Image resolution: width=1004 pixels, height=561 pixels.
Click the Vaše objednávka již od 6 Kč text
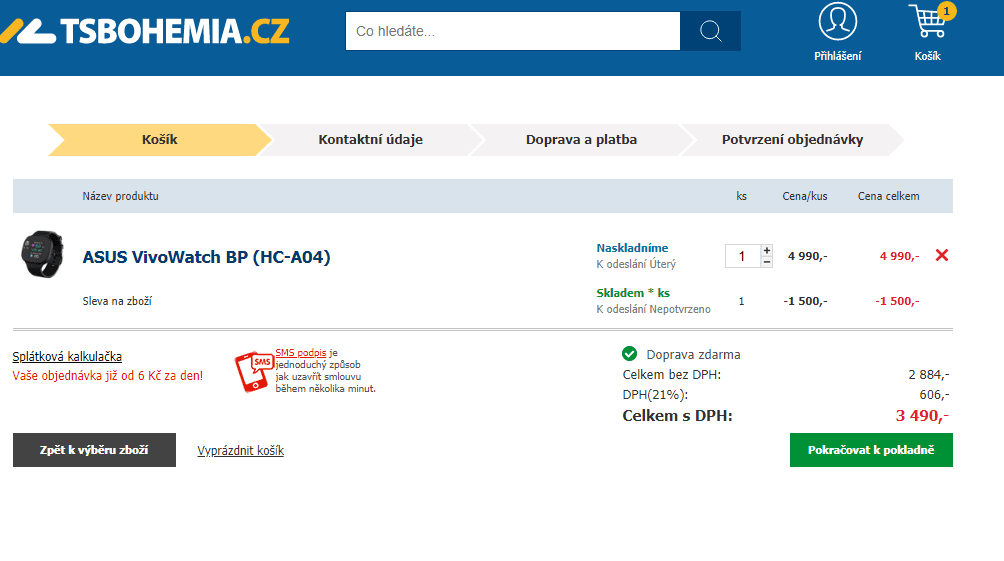tap(108, 376)
